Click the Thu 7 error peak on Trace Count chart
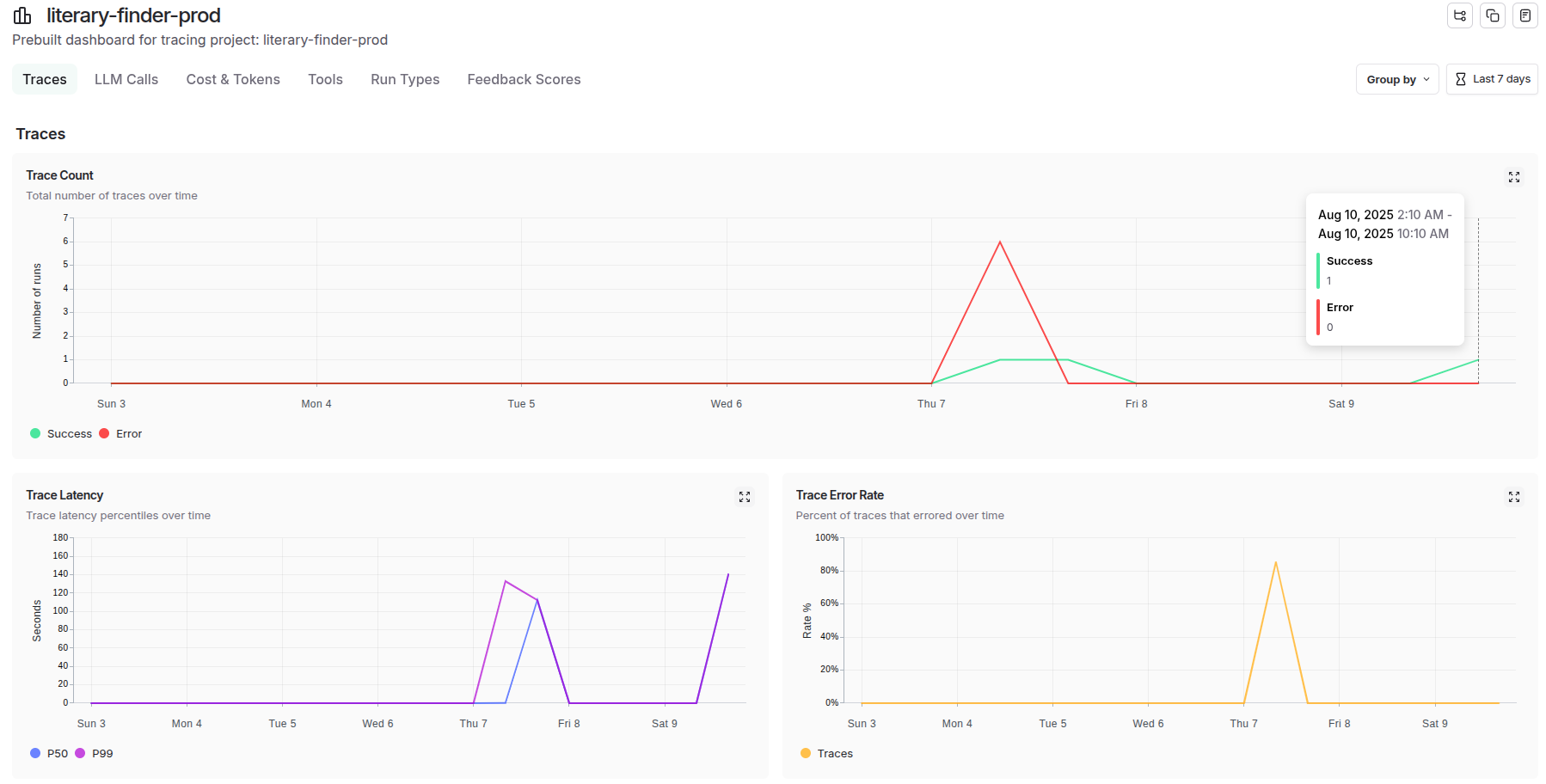1546x784 pixels. (x=1000, y=242)
